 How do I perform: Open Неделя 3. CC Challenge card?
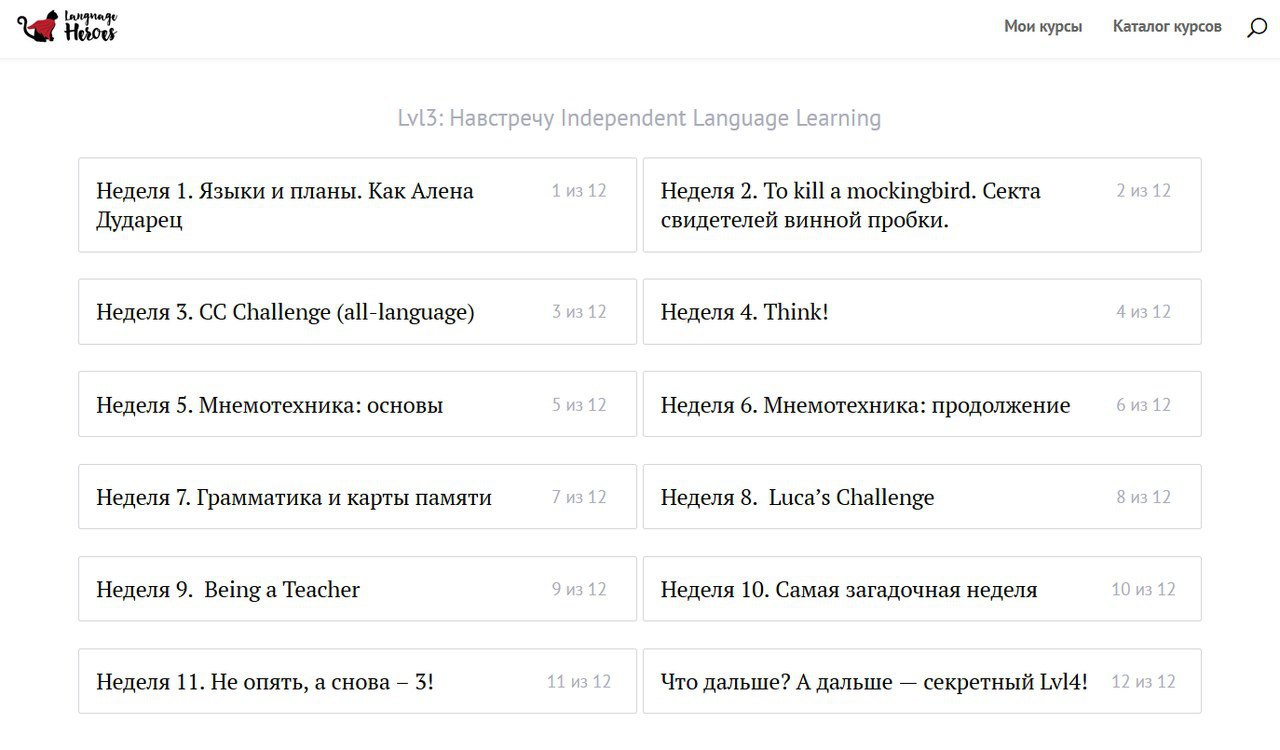click(x=357, y=312)
